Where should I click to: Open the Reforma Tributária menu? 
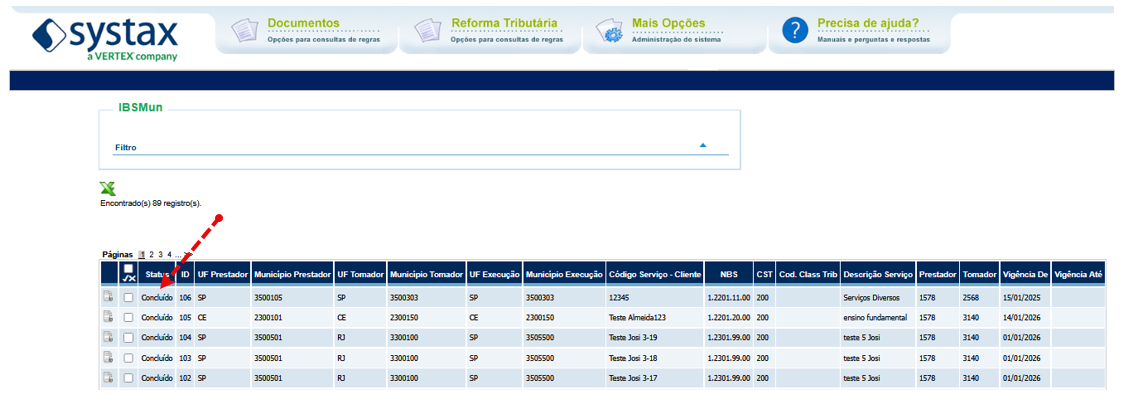point(505,24)
